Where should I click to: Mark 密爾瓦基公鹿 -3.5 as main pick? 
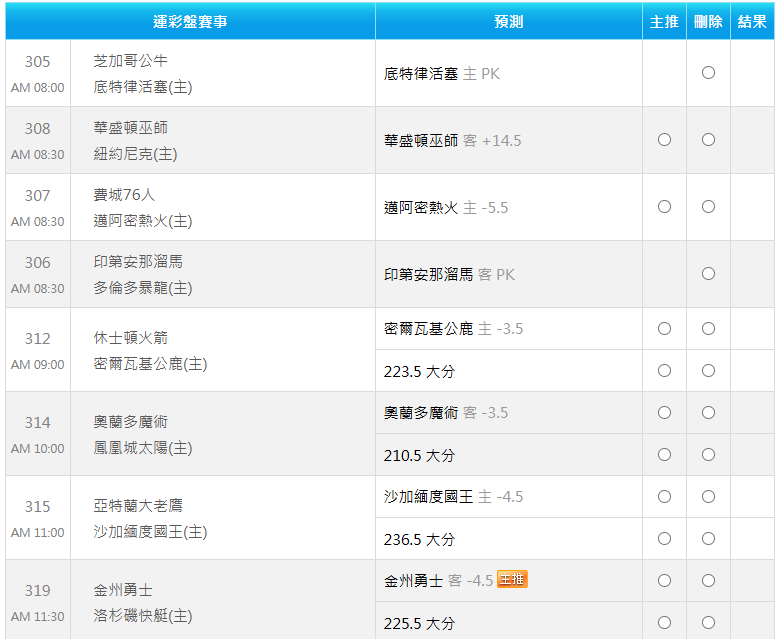664,328
